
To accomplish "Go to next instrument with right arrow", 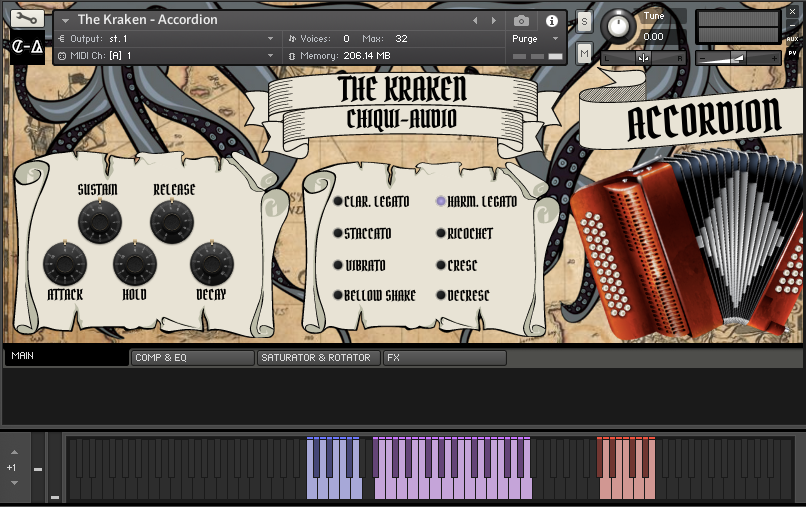I will pos(493,20).
